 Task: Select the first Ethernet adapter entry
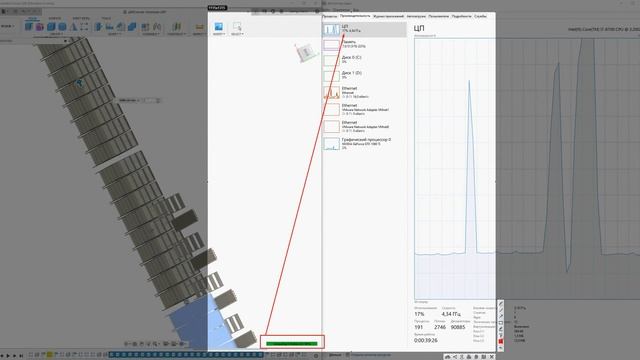pos(364,92)
